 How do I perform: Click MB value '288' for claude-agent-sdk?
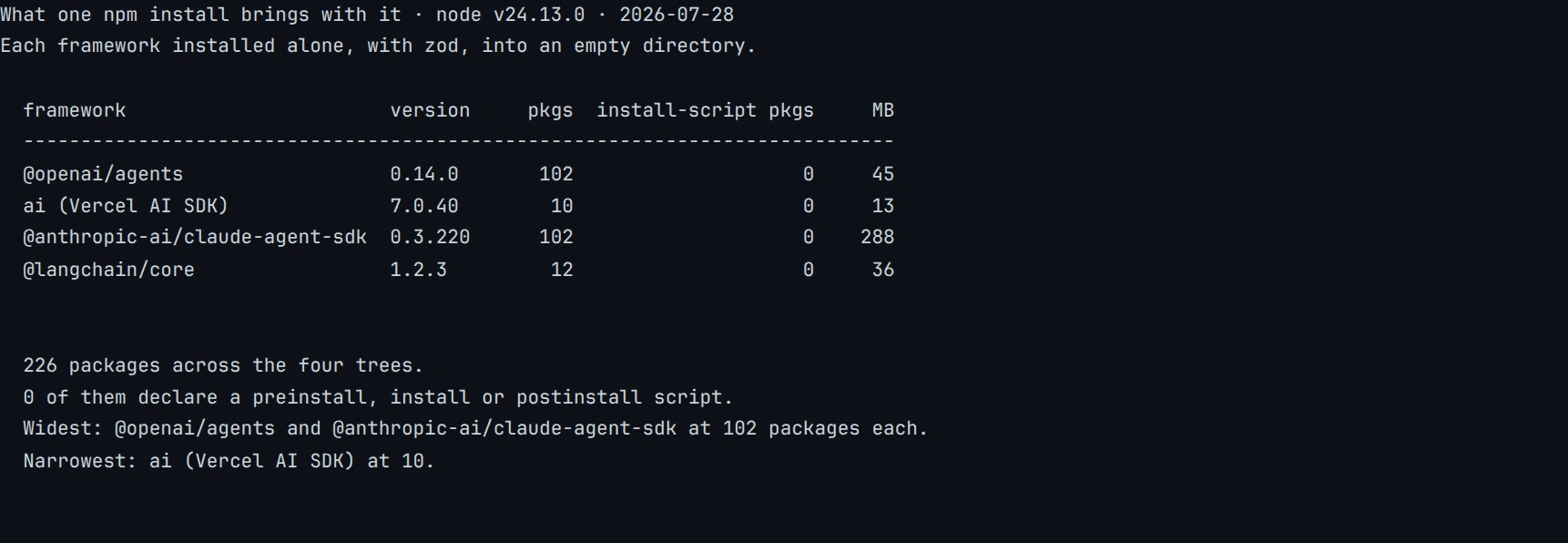click(x=878, y=237)
